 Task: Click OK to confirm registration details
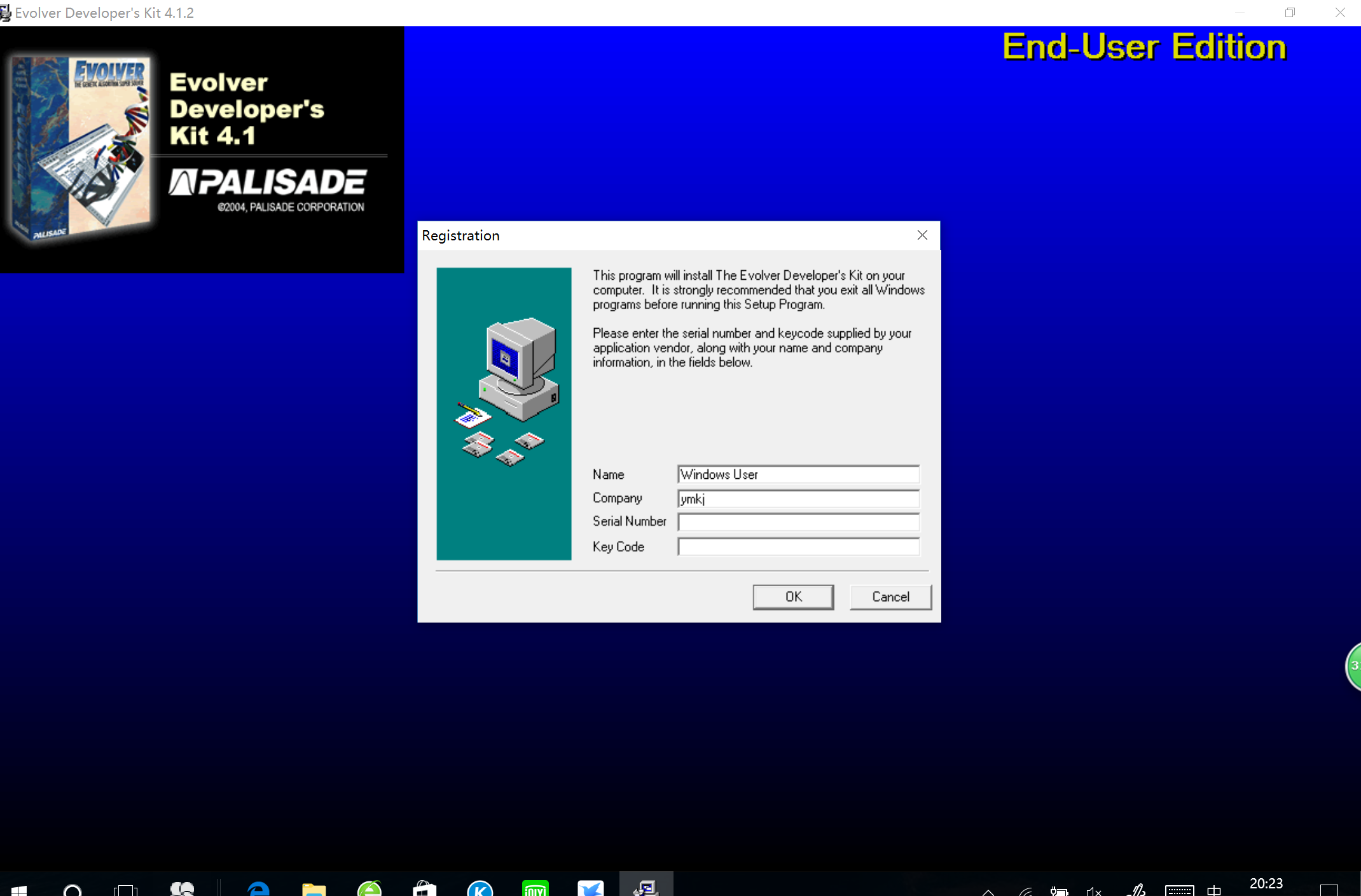[793, 596]
